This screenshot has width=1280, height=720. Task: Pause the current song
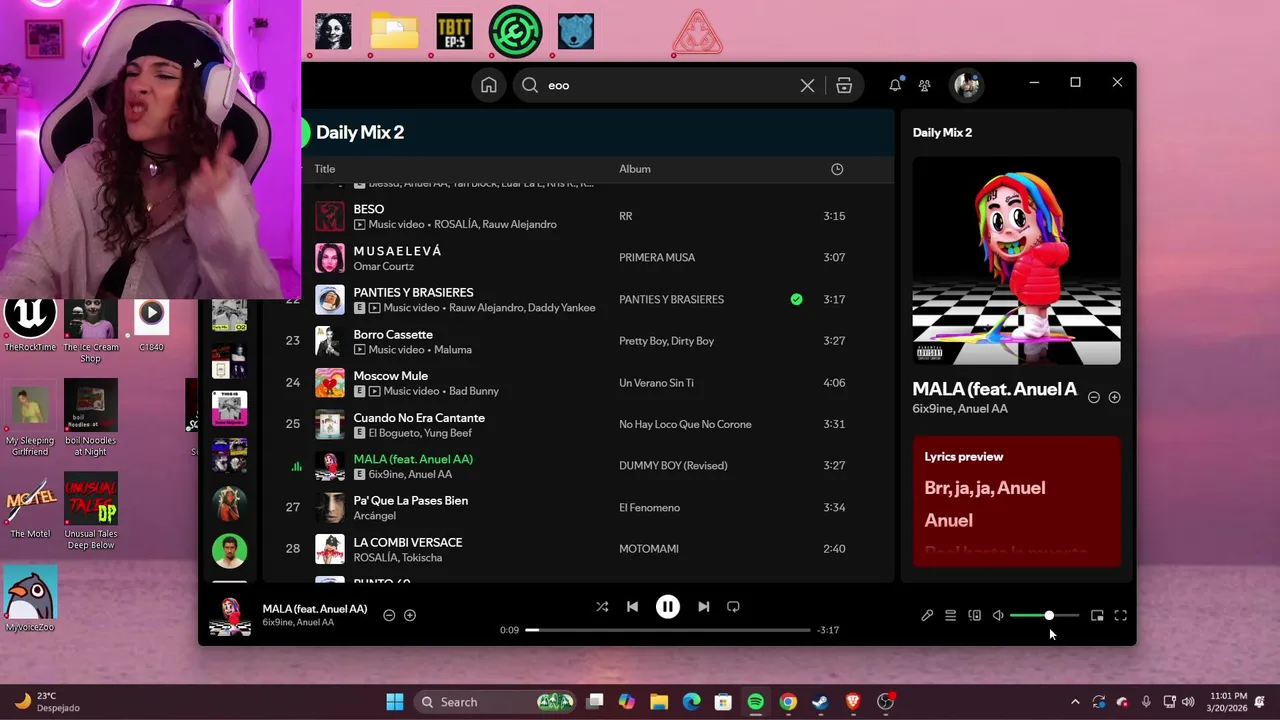click(667, 607)
